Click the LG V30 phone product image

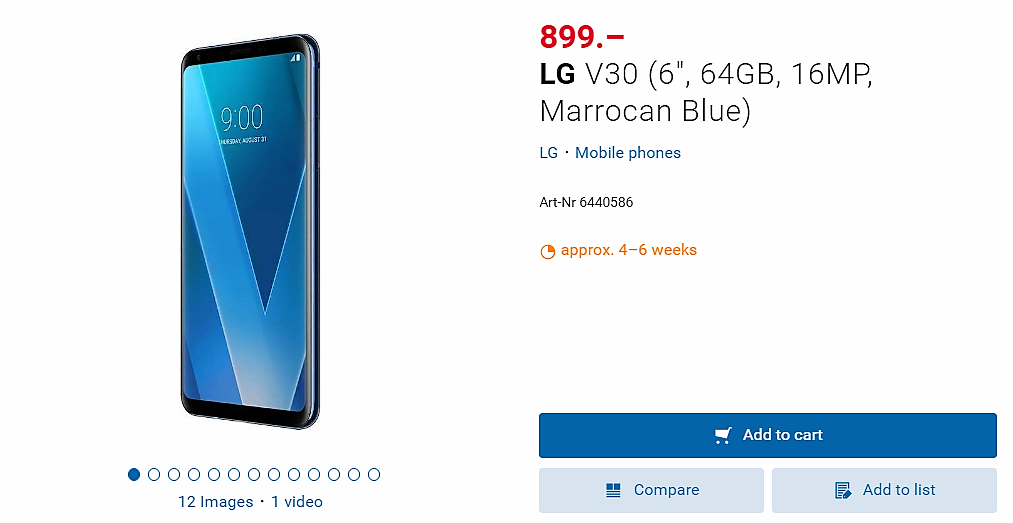[250, 235]
